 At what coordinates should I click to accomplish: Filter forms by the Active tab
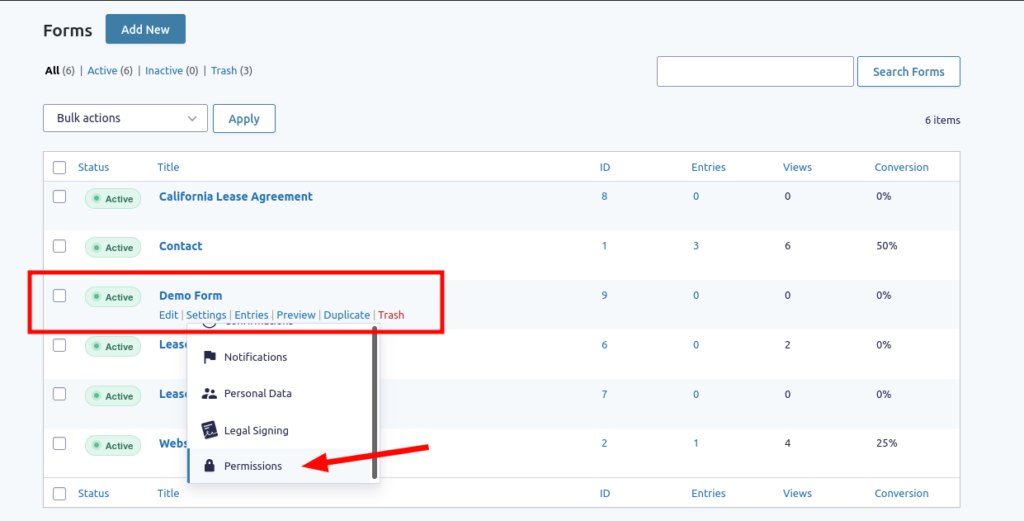(x=103, y=71)
